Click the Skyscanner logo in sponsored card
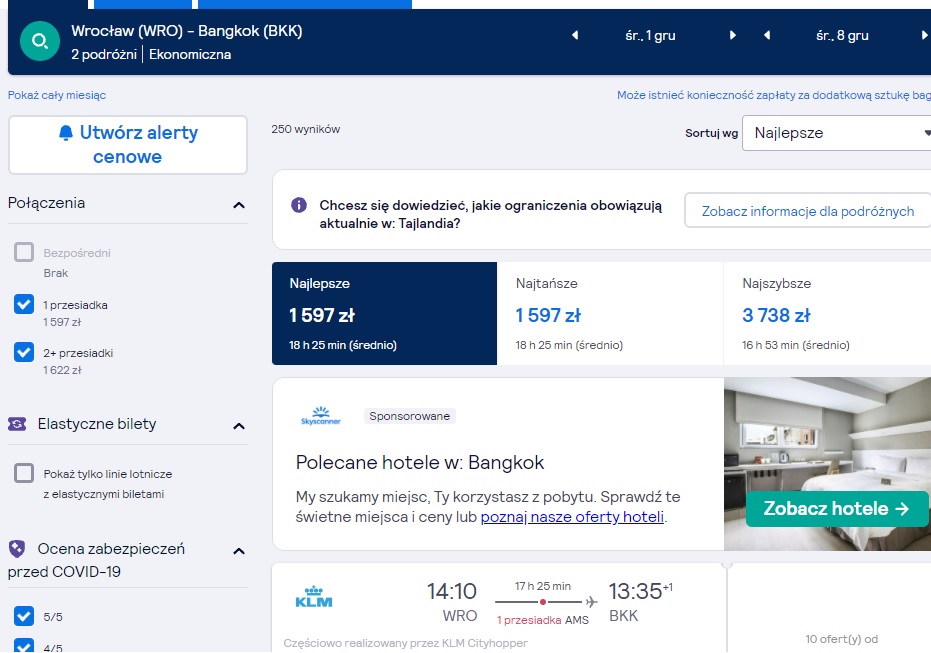Viewport: 931px width, 653px height. tap(321, 416)
